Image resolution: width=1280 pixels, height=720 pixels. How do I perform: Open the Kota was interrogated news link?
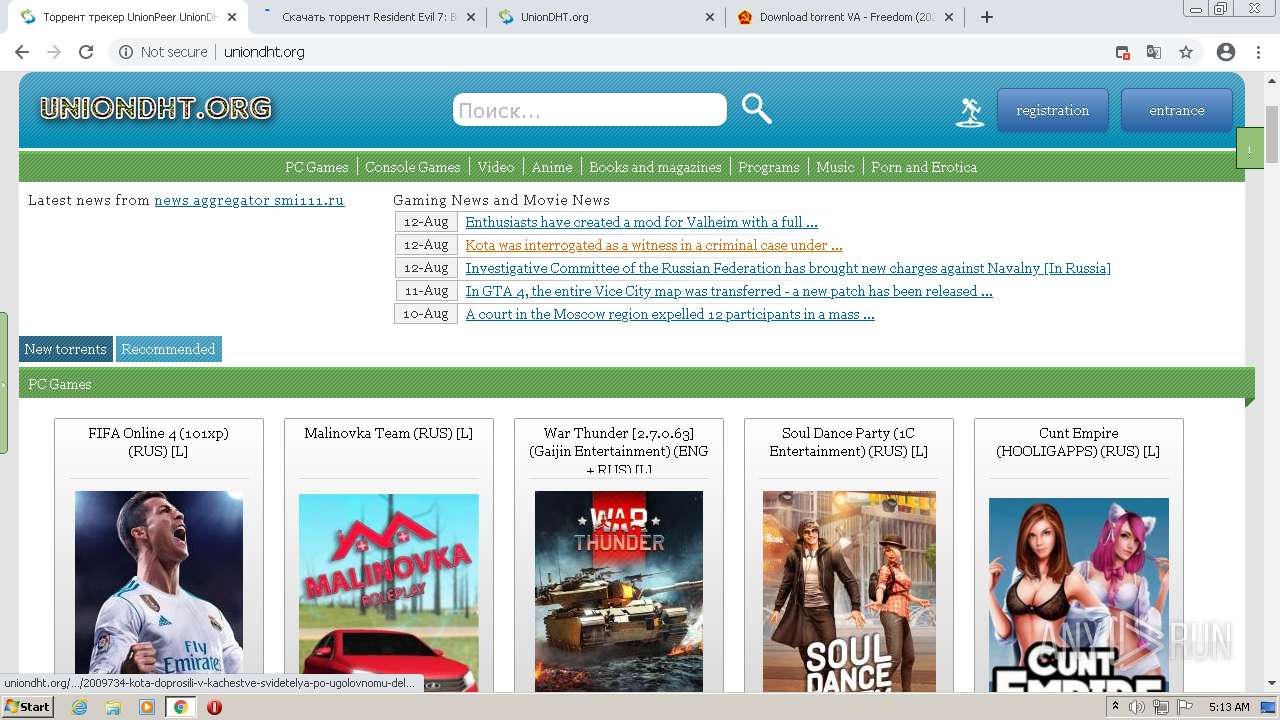(654, 245)
